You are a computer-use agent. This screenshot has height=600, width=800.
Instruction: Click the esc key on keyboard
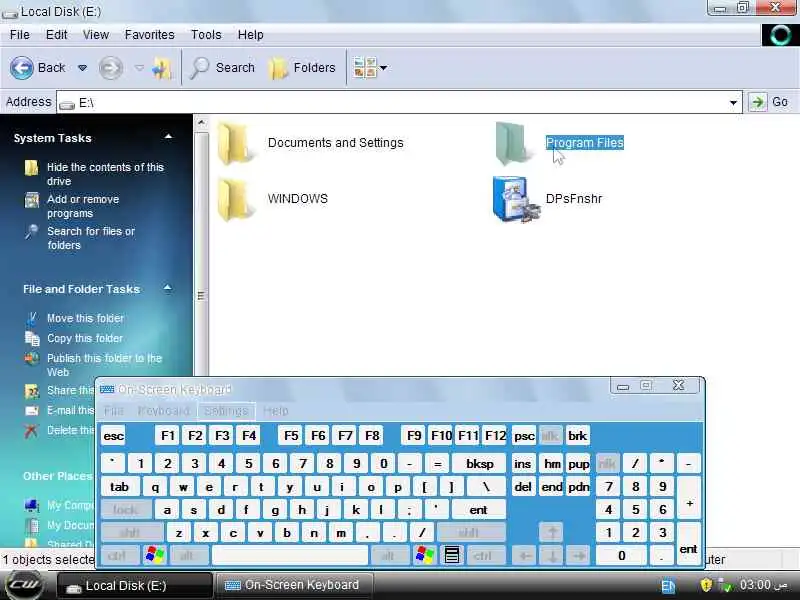113,436
